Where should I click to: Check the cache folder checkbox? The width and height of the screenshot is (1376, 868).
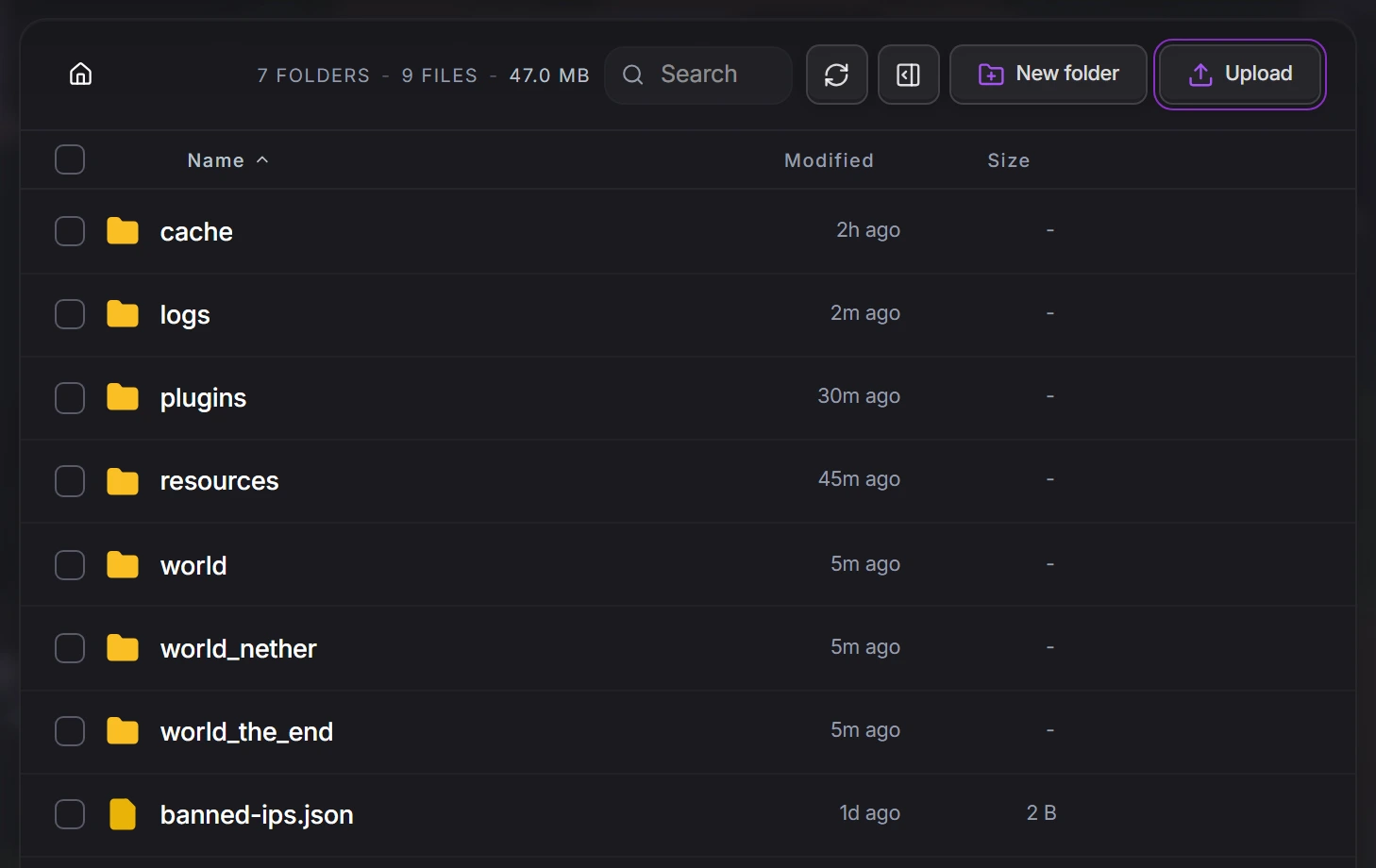pos(70,231)
